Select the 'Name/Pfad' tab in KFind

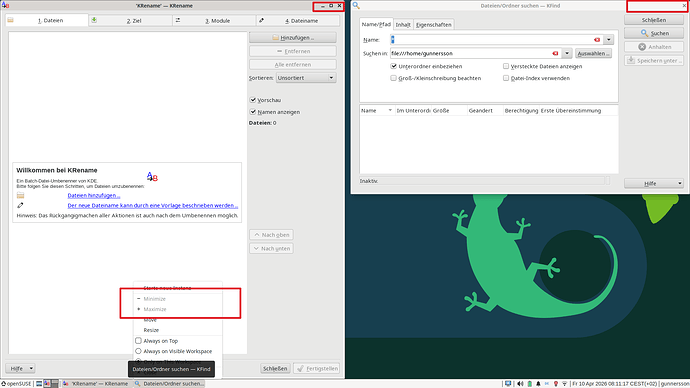tap(376, 24)
